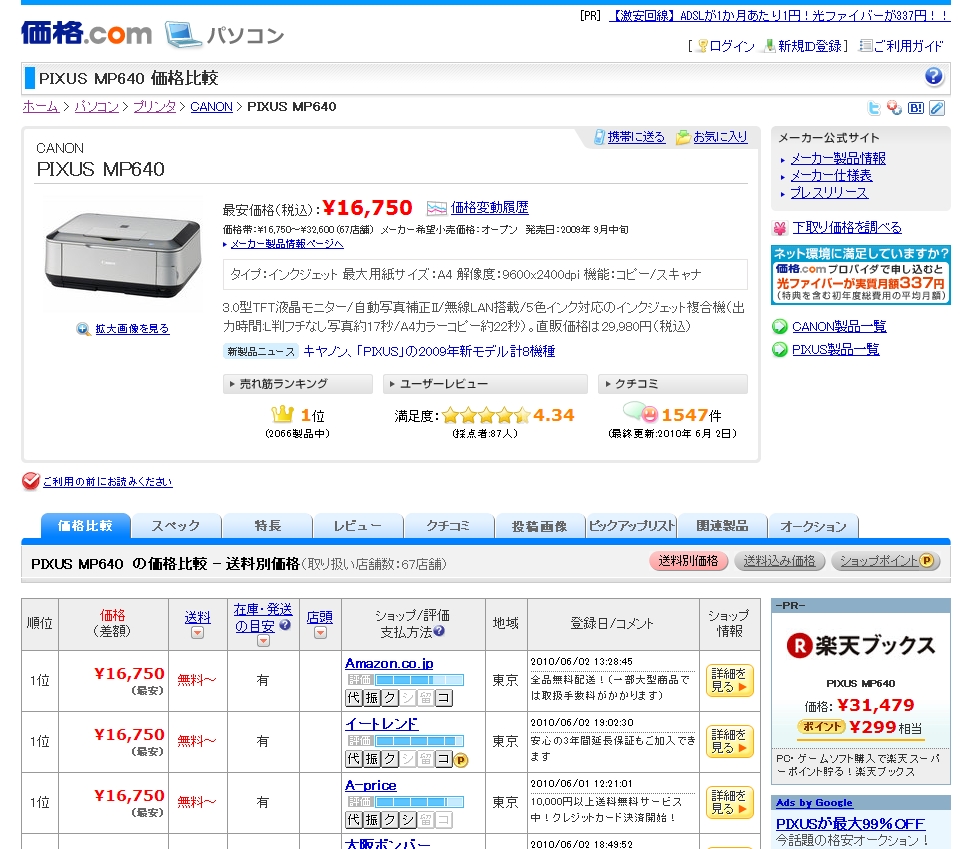The width and height of the screenshot is (973, 849).
Task: Click the price history chart icon
Action: [437, 208]
